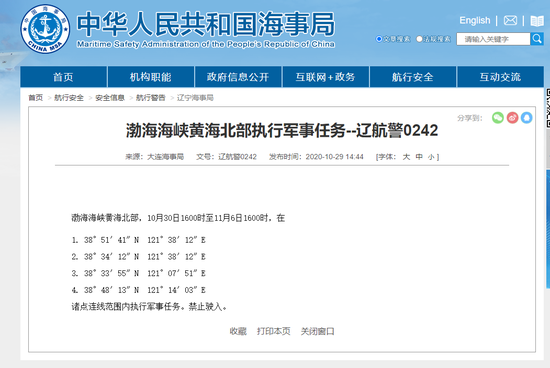Set the font size to 小
This screenshot has width=550, height=368.
[x=431, y=157]
